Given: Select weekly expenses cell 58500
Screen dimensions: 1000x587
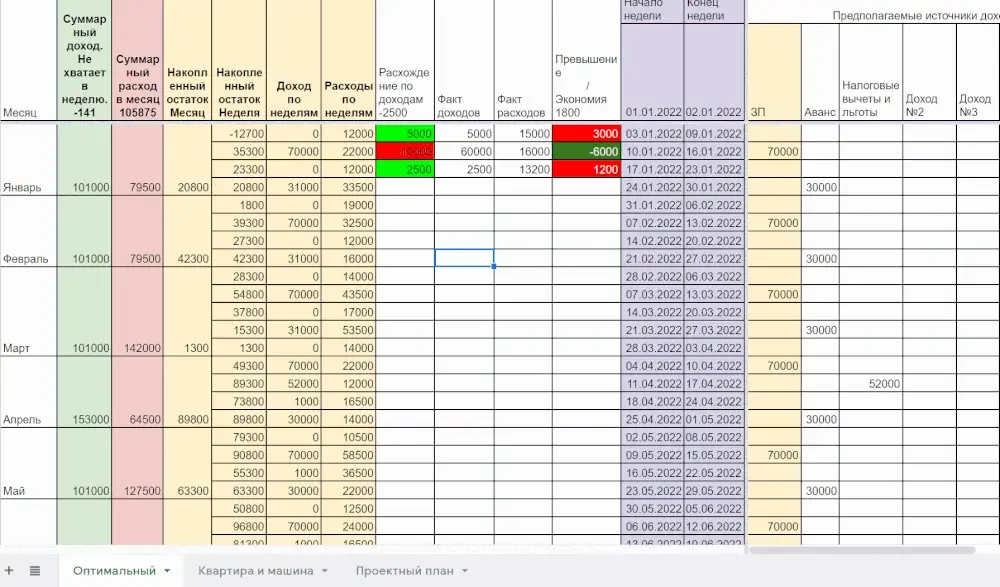Looking at the screenshot, I should pyautogui.click(x=348, y=455).
